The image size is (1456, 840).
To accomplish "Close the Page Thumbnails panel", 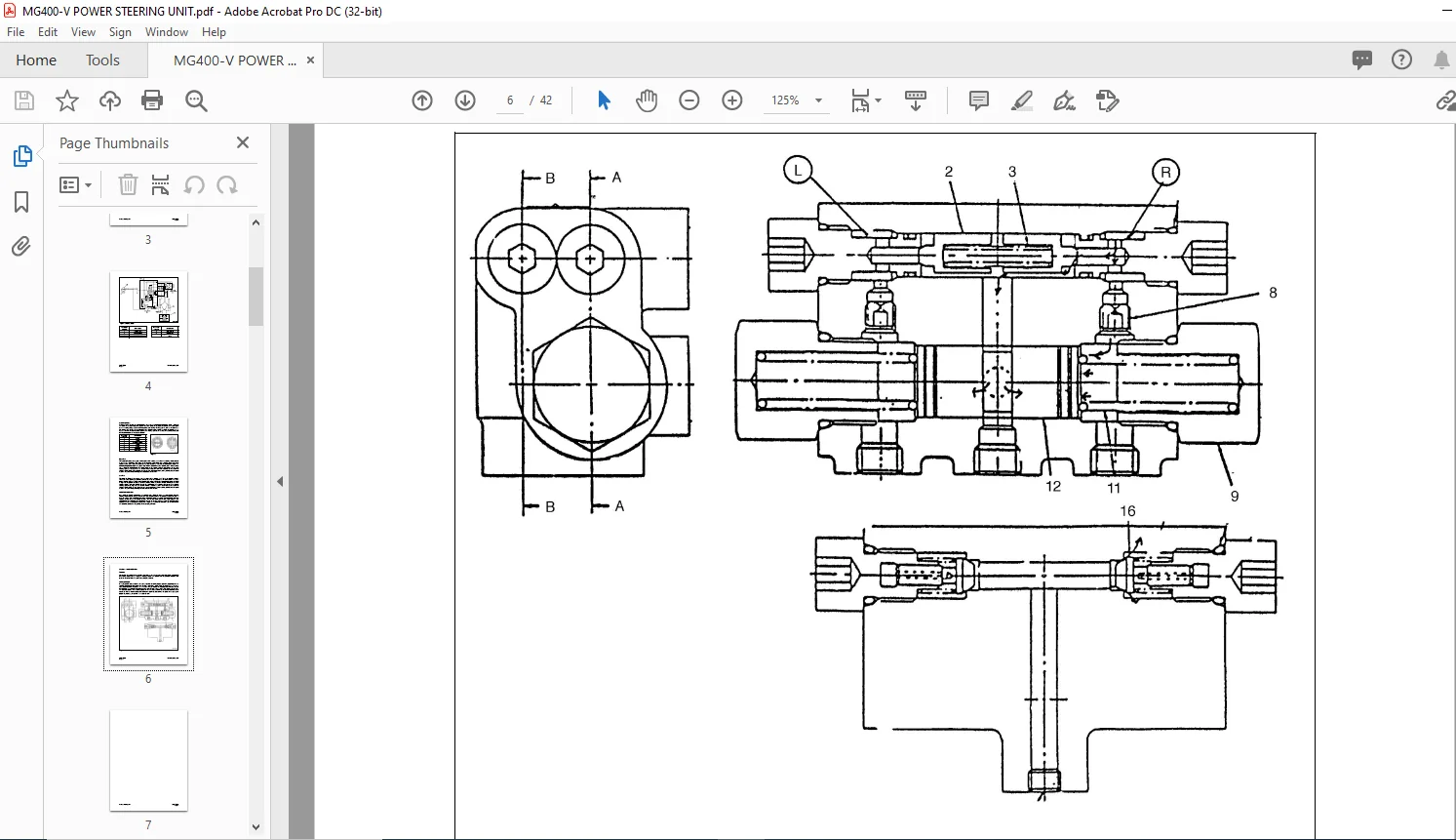I will pos(243,142).
